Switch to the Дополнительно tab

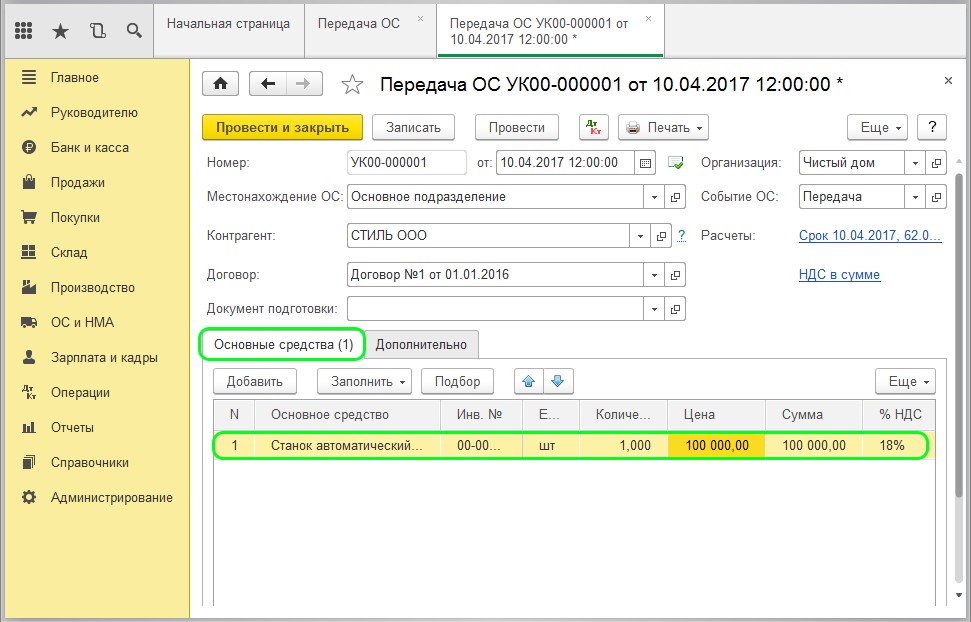coord(421,344)
